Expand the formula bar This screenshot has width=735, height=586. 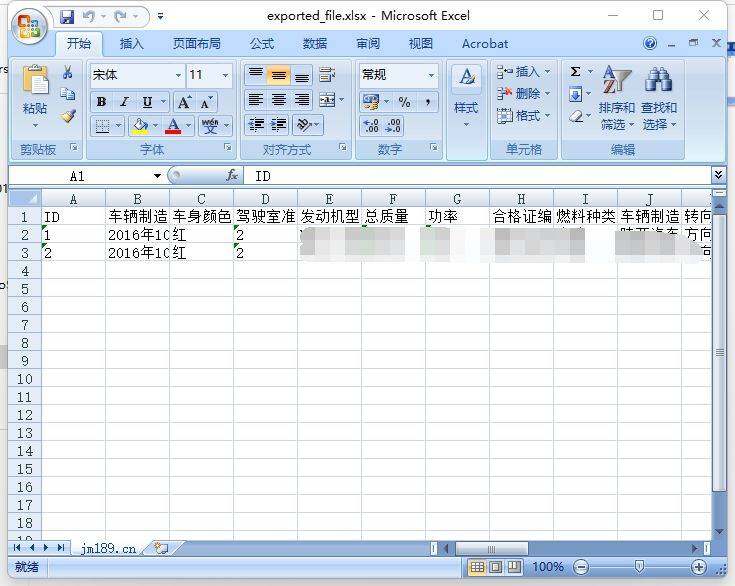[x=719, y=175]
